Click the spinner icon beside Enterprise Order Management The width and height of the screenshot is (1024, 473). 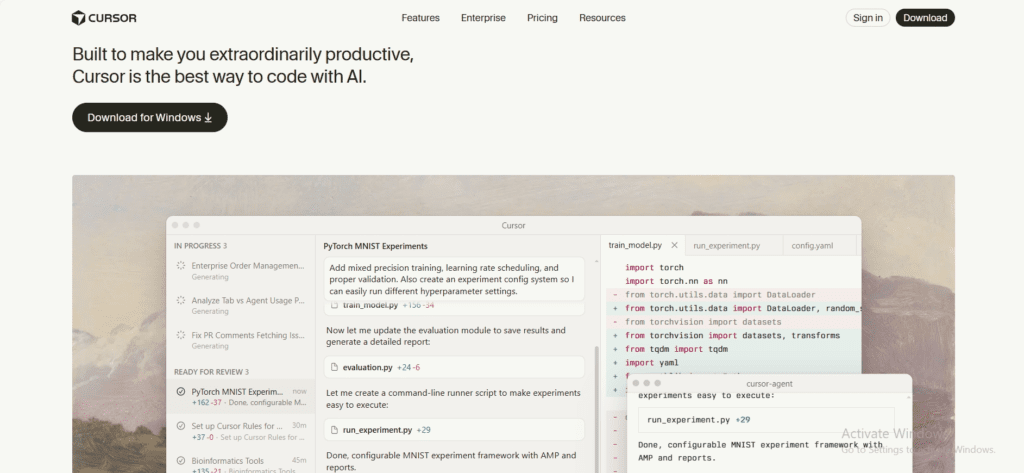point(180,266)
